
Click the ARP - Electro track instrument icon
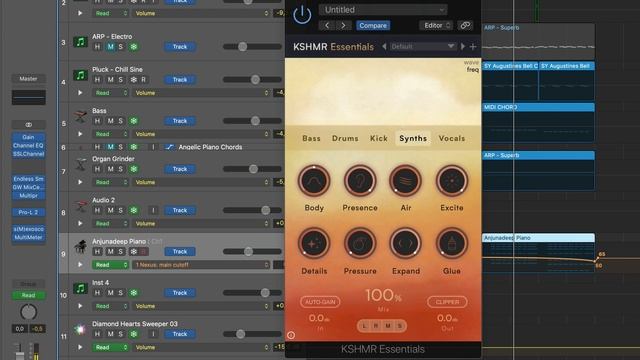coord(80,42)
